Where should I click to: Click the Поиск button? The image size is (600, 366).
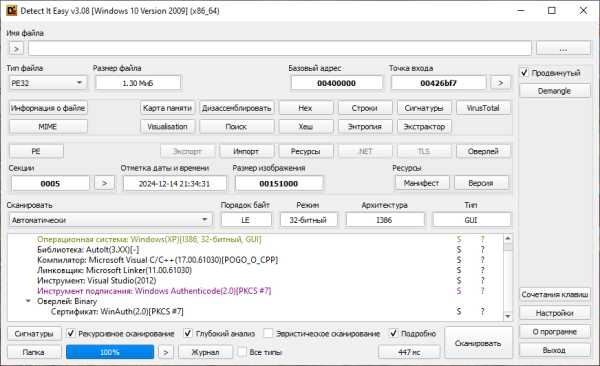tap(236, 127)
